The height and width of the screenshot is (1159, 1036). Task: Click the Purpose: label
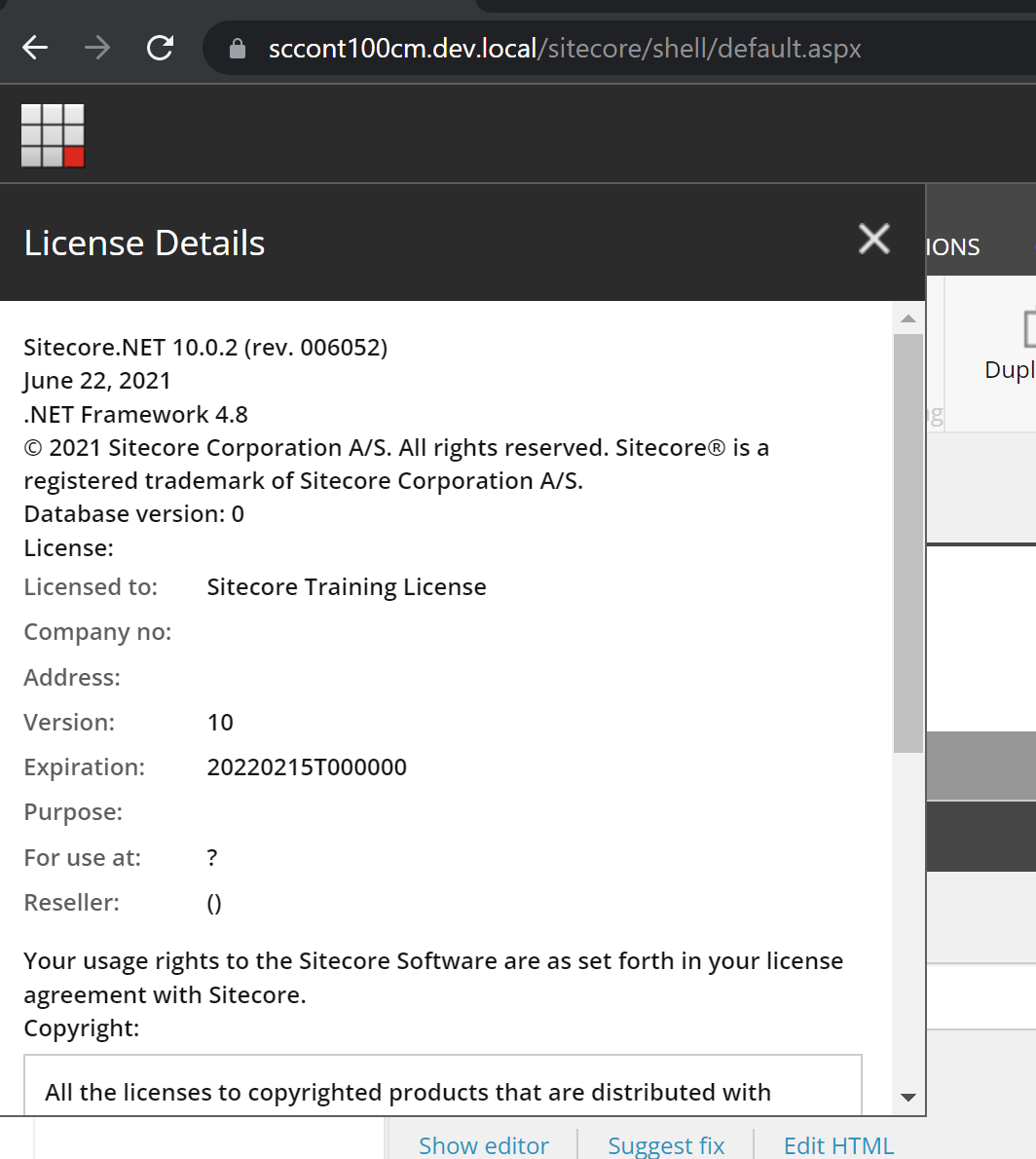73,812
